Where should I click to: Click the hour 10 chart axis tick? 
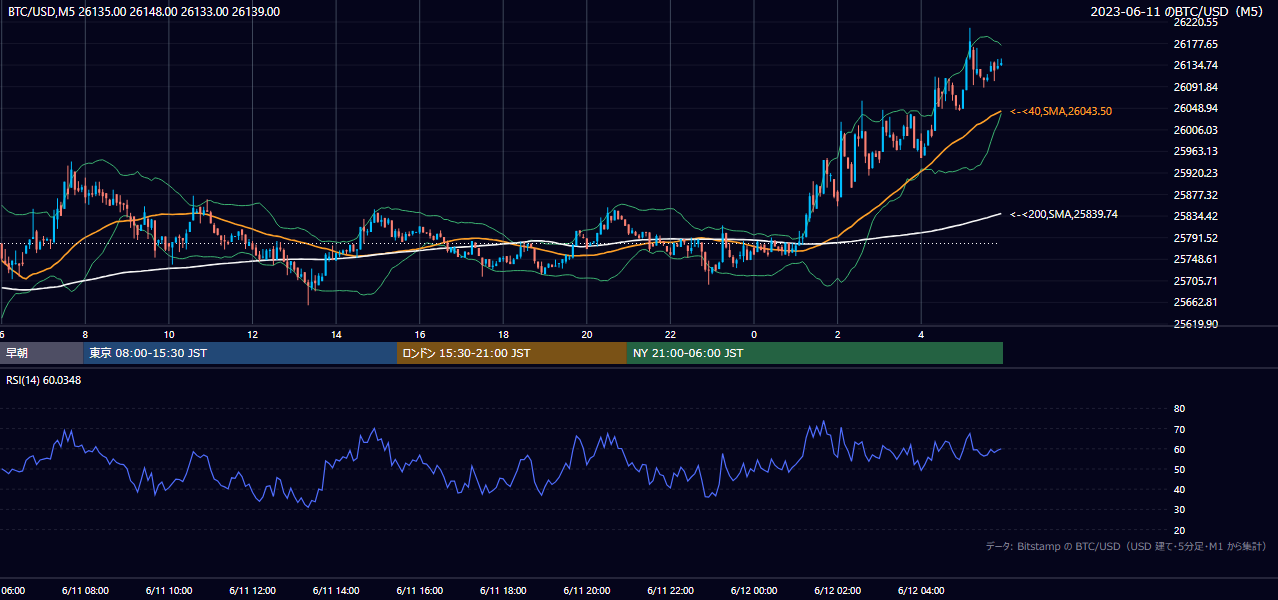click(x=169, y=335)
